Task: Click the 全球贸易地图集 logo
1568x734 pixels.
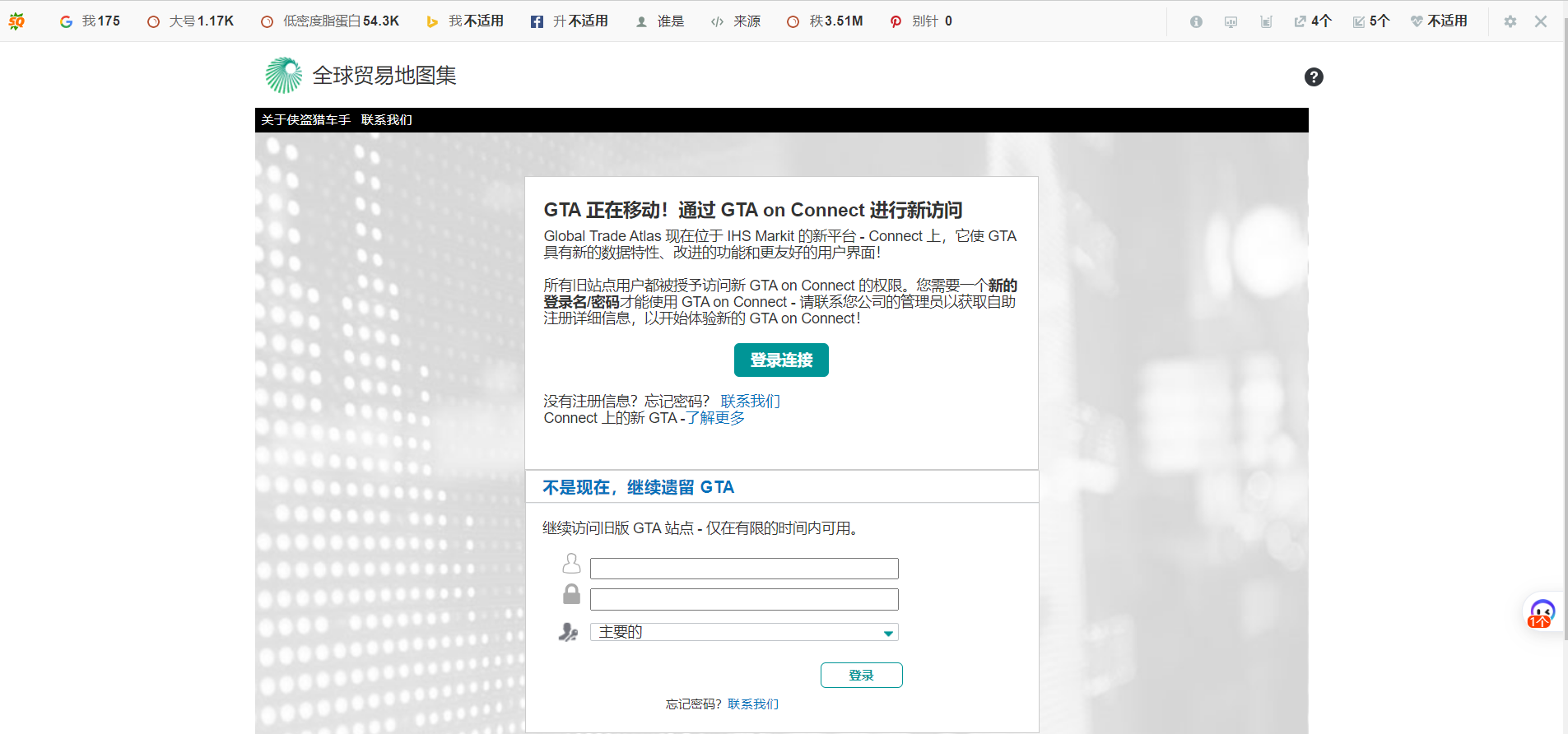Action: (x=361, y=75)
